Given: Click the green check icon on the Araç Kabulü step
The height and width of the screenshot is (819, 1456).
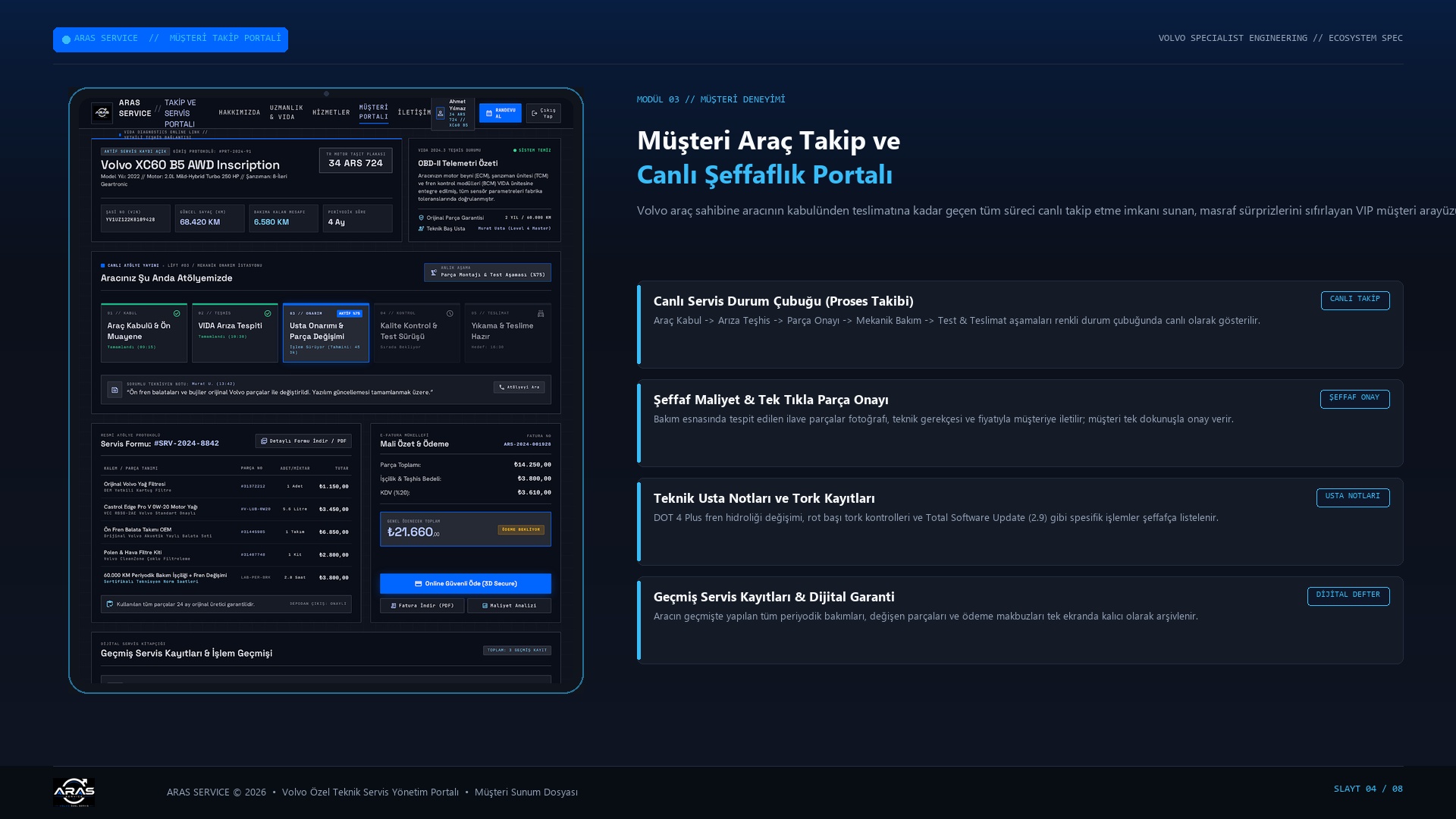Looking at the screenshot, I should point(177,313).
